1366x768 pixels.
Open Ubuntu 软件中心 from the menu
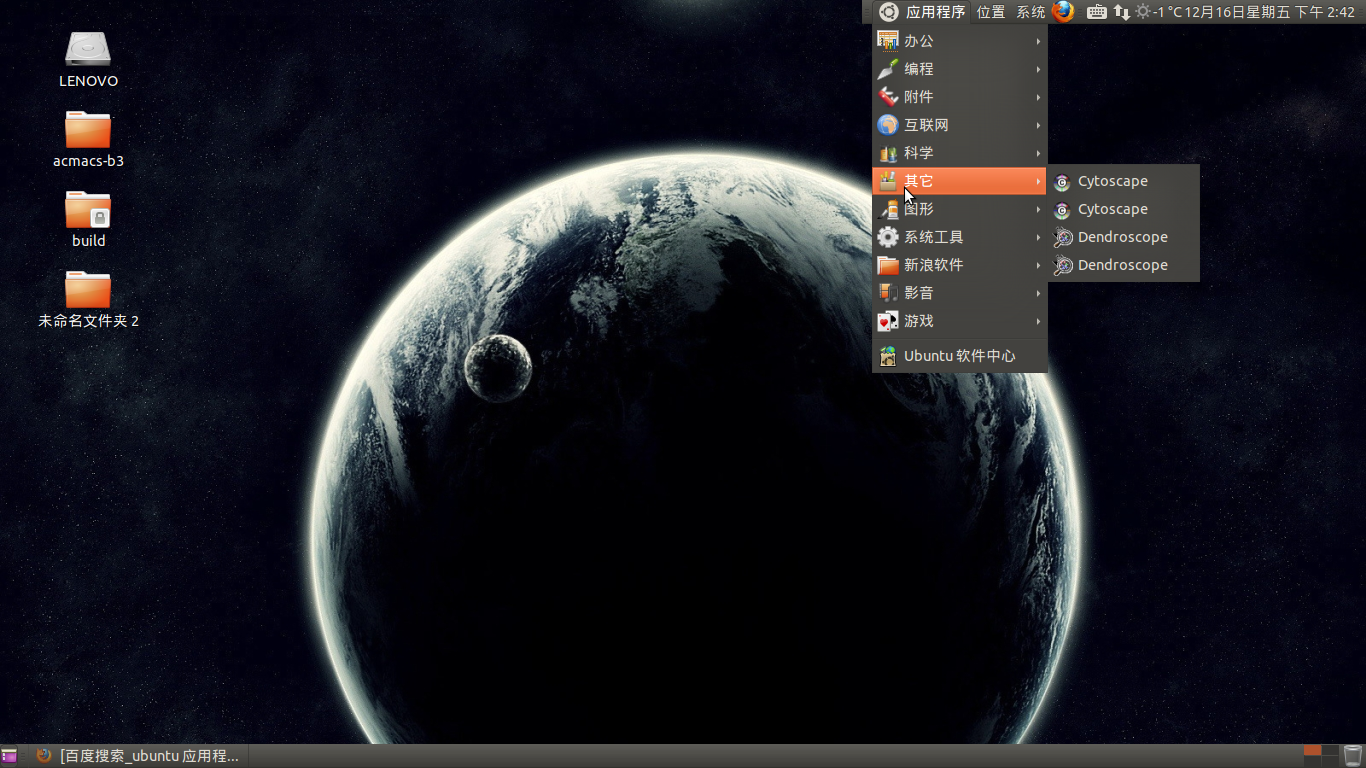960,356
